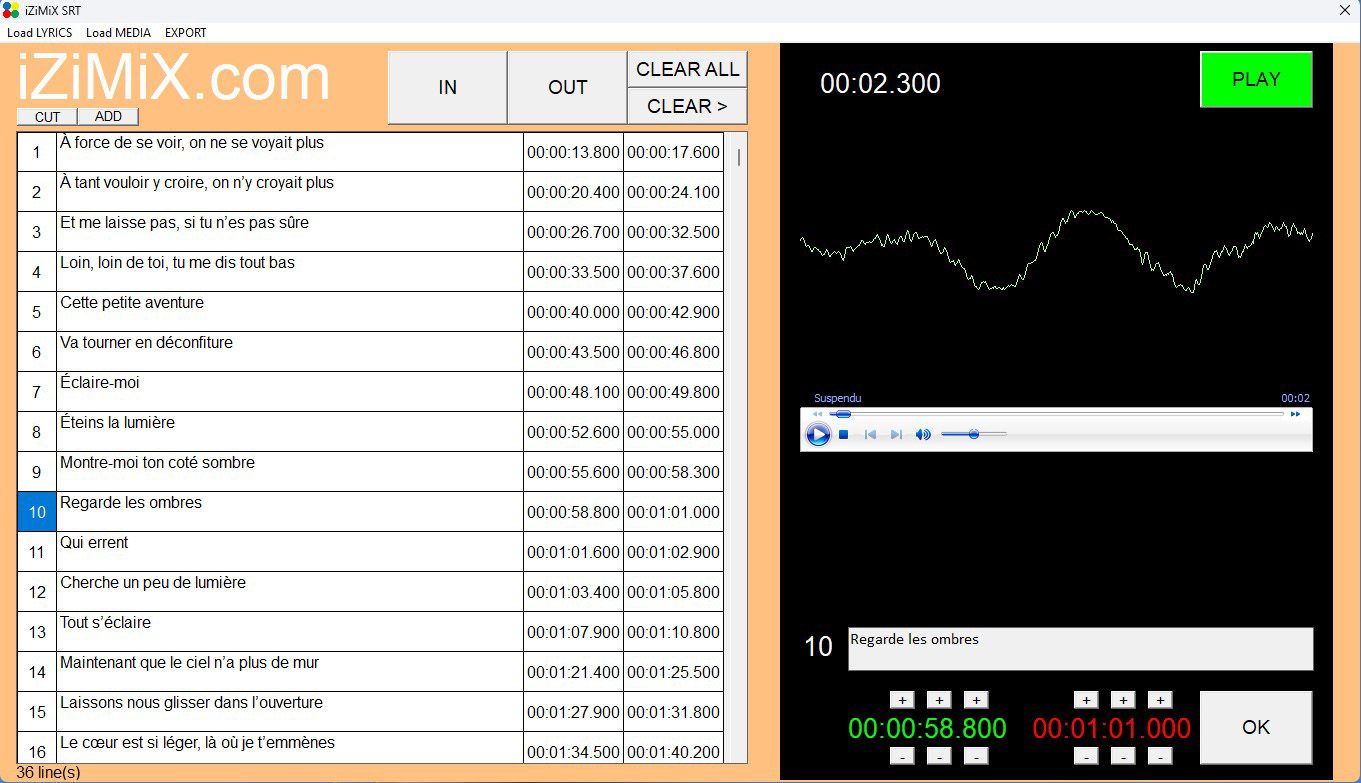Screen dimensions: 1361x783
Task: Click the rightmost minus below the green IN time
Action: click(976, 756)
